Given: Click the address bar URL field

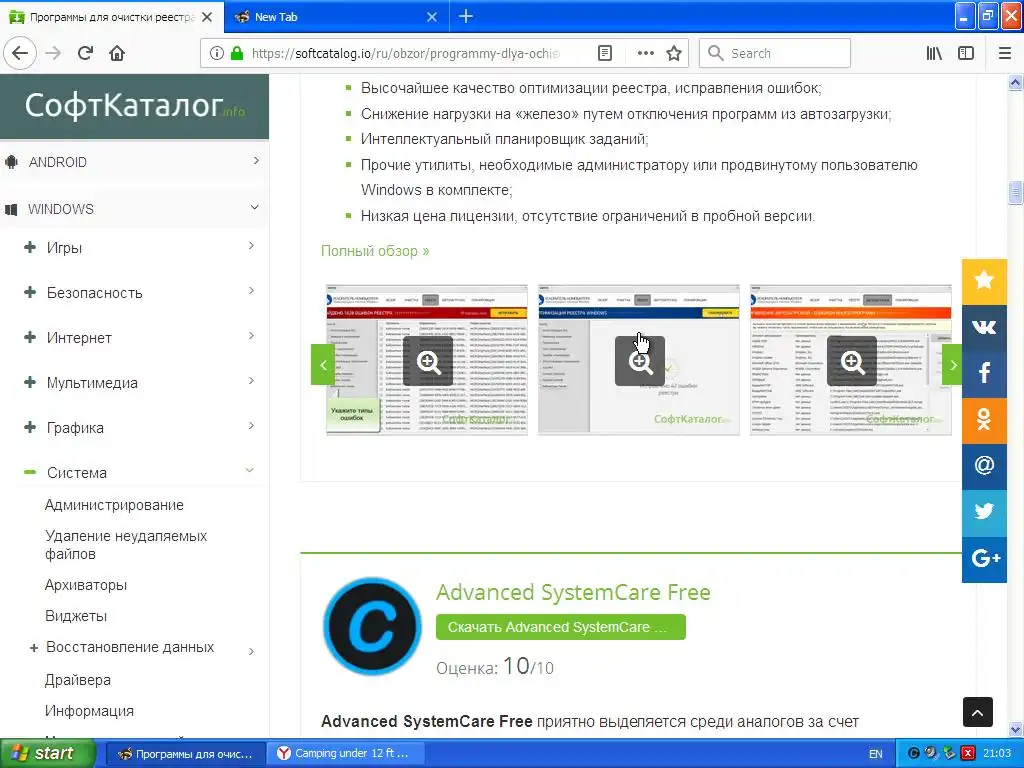Looking at the screenshot, I should coord(405,53).
